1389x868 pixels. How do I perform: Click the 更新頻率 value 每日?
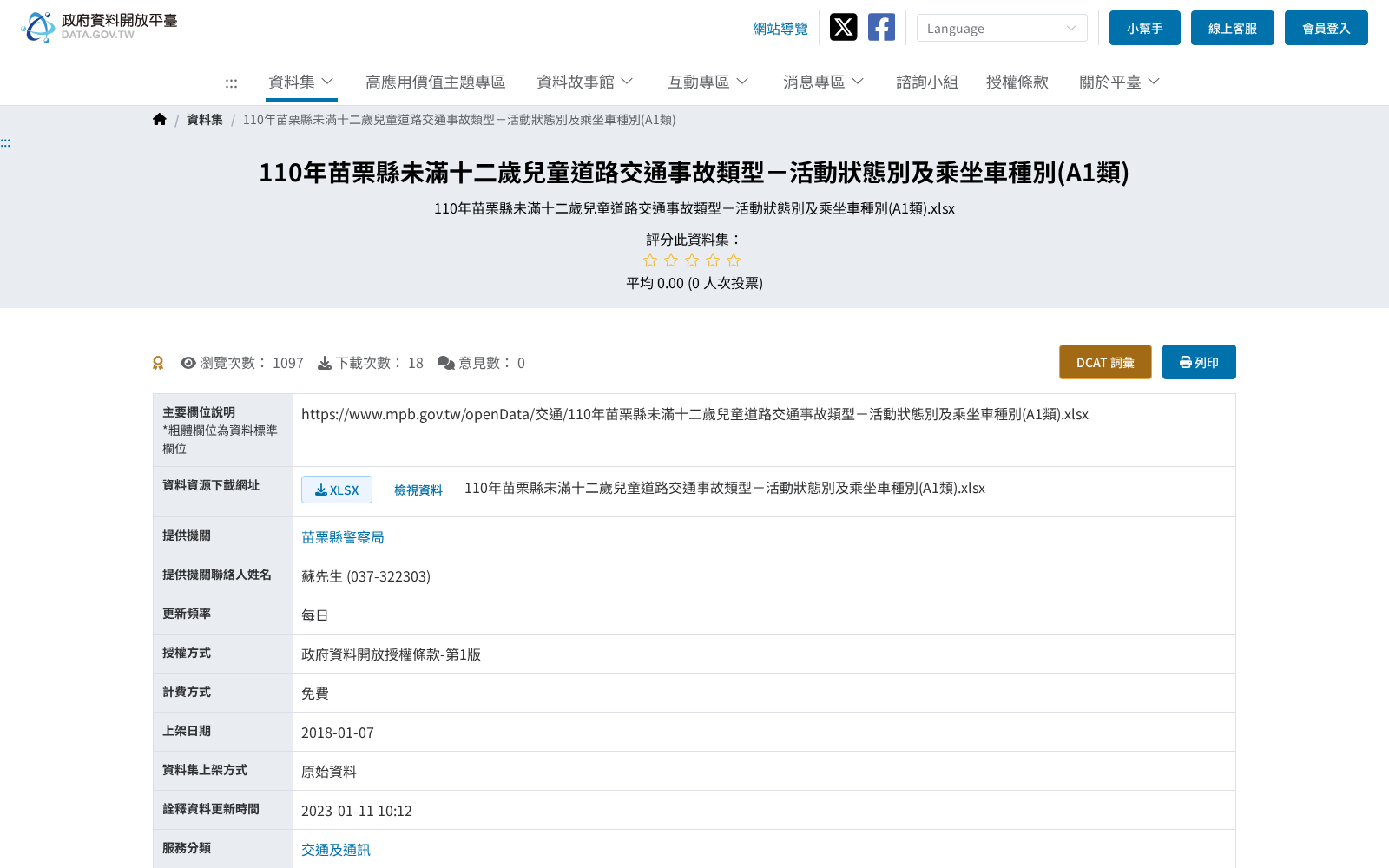click(x=315, y=615)
